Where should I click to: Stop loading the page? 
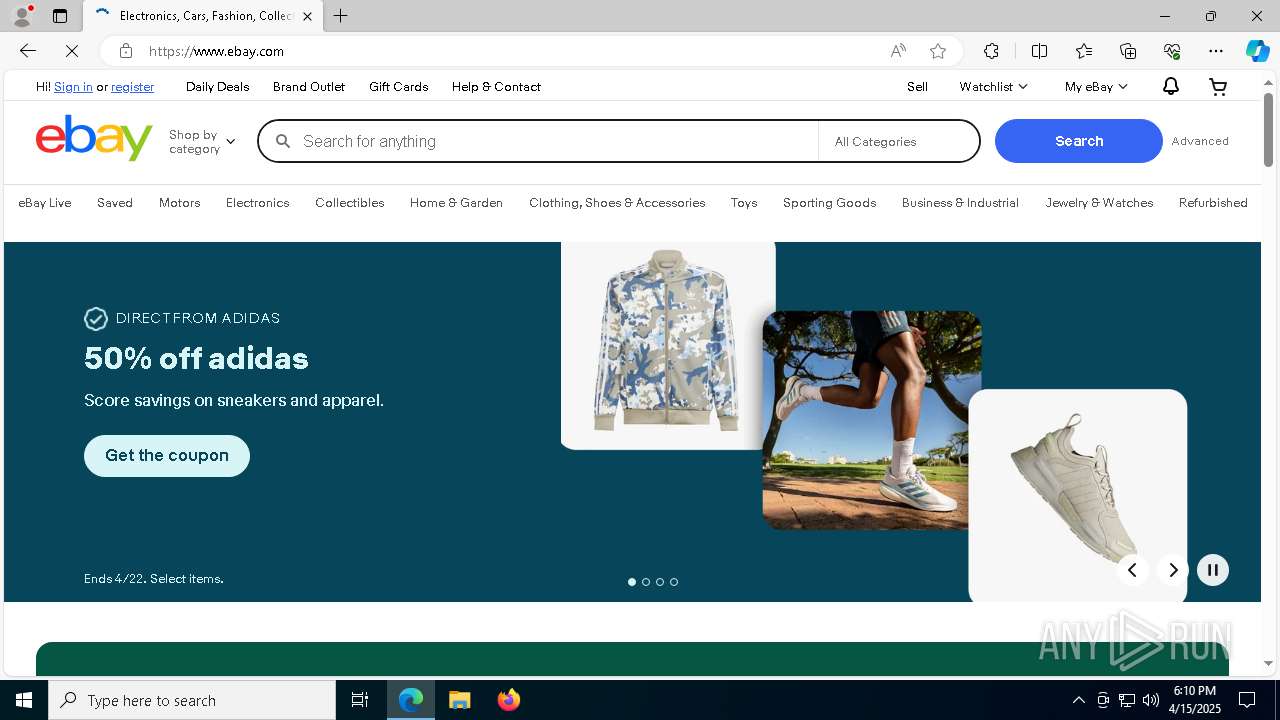click(x=72, y=51)
